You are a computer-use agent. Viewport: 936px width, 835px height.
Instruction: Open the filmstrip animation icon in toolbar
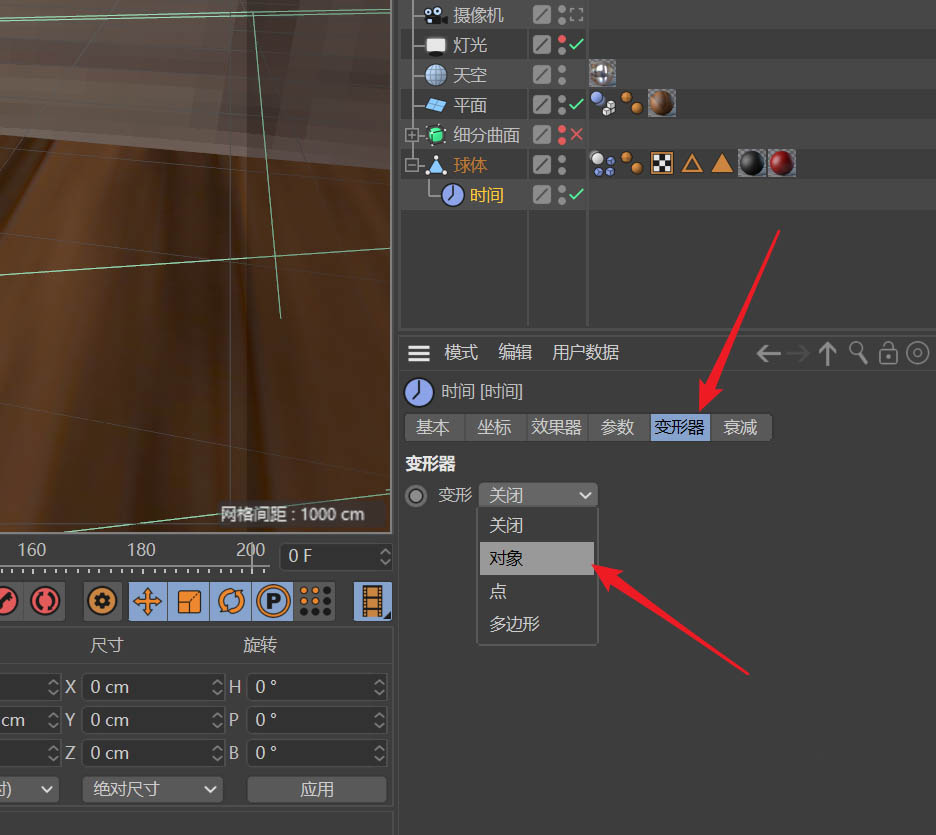(372, 601)
